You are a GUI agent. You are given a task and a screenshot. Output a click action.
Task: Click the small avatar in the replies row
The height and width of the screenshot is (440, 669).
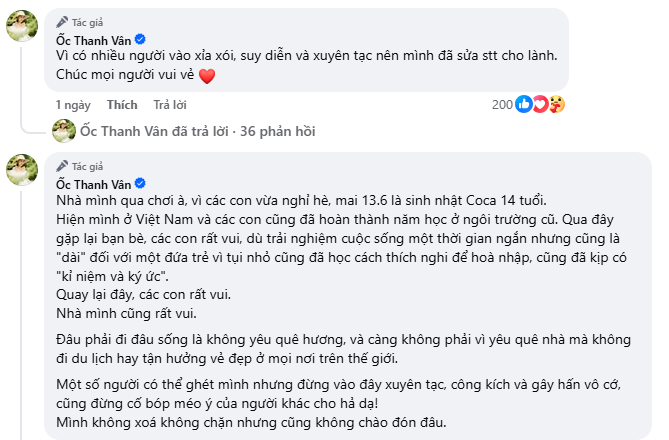pyautogui.click(x=64, y=129)
